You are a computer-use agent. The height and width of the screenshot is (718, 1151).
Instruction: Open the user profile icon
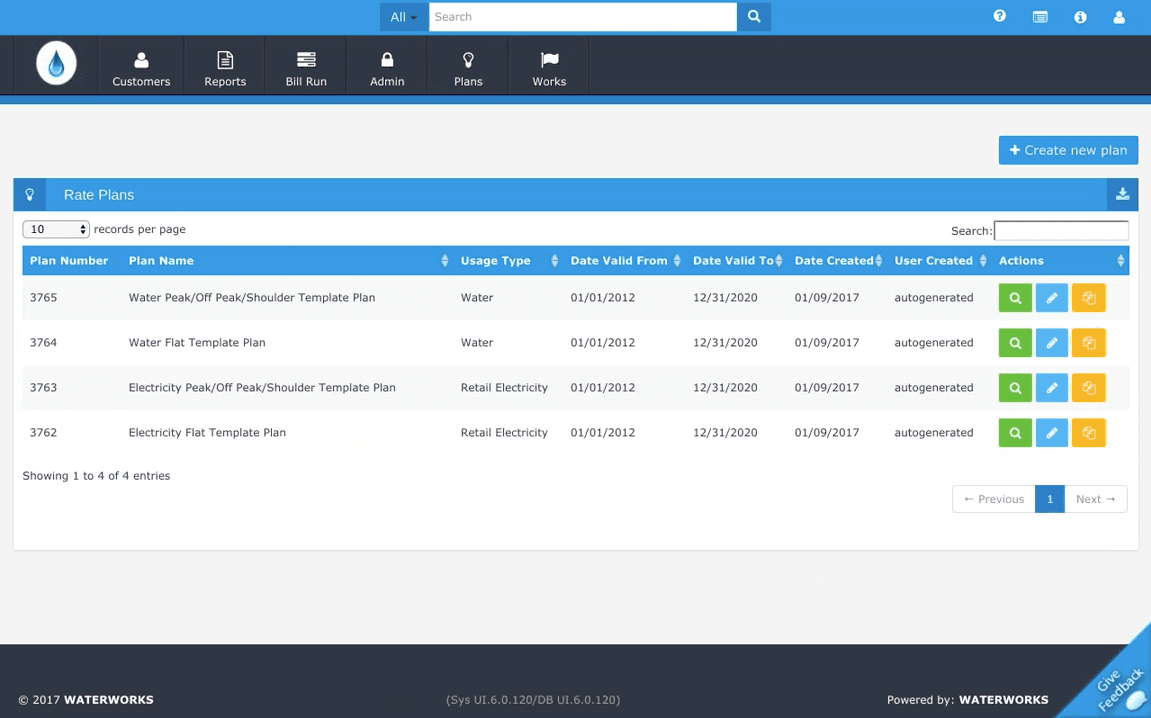tap(1119, 17)
